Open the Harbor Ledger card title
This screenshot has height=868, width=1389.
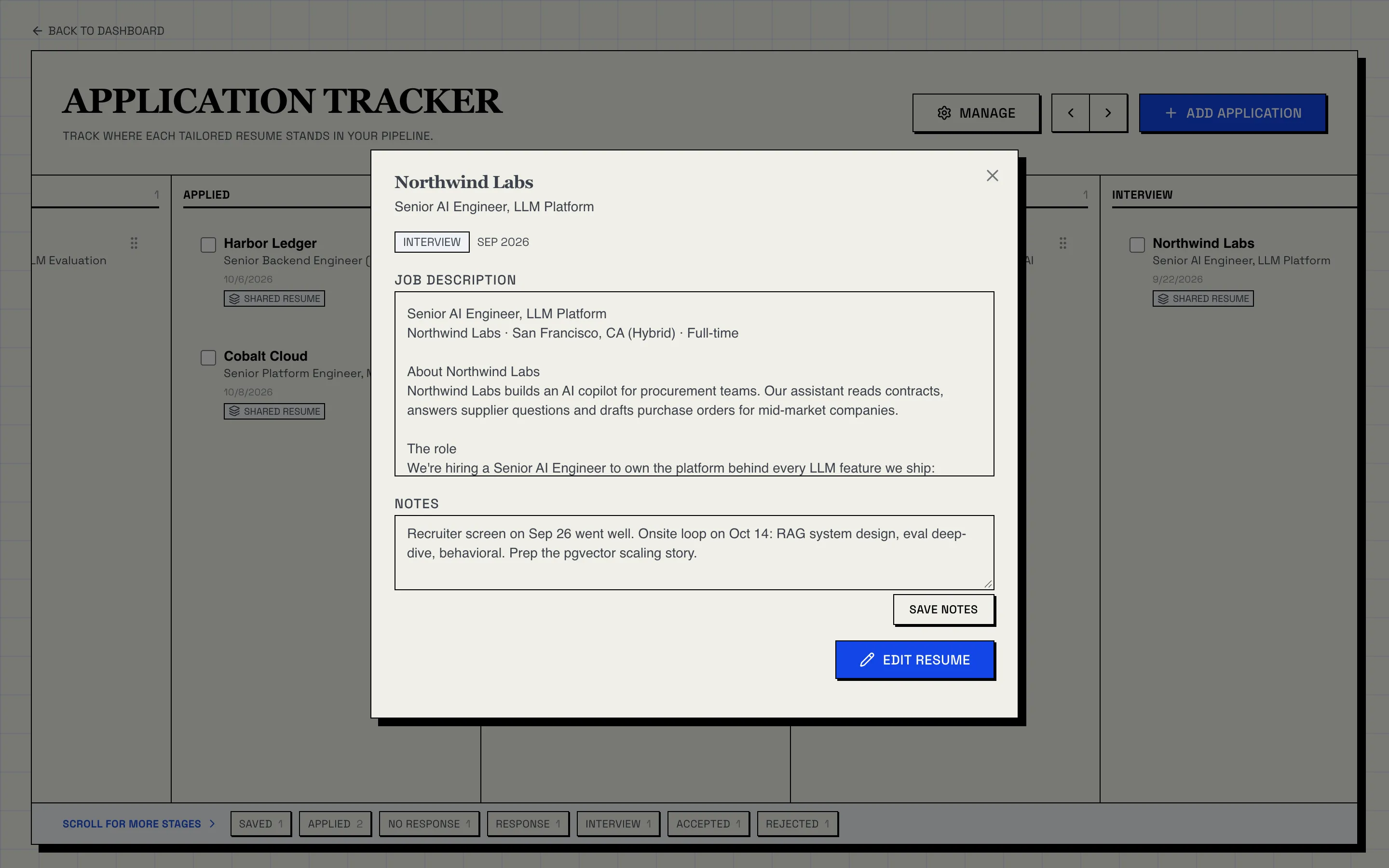click(x=270, y=243)
